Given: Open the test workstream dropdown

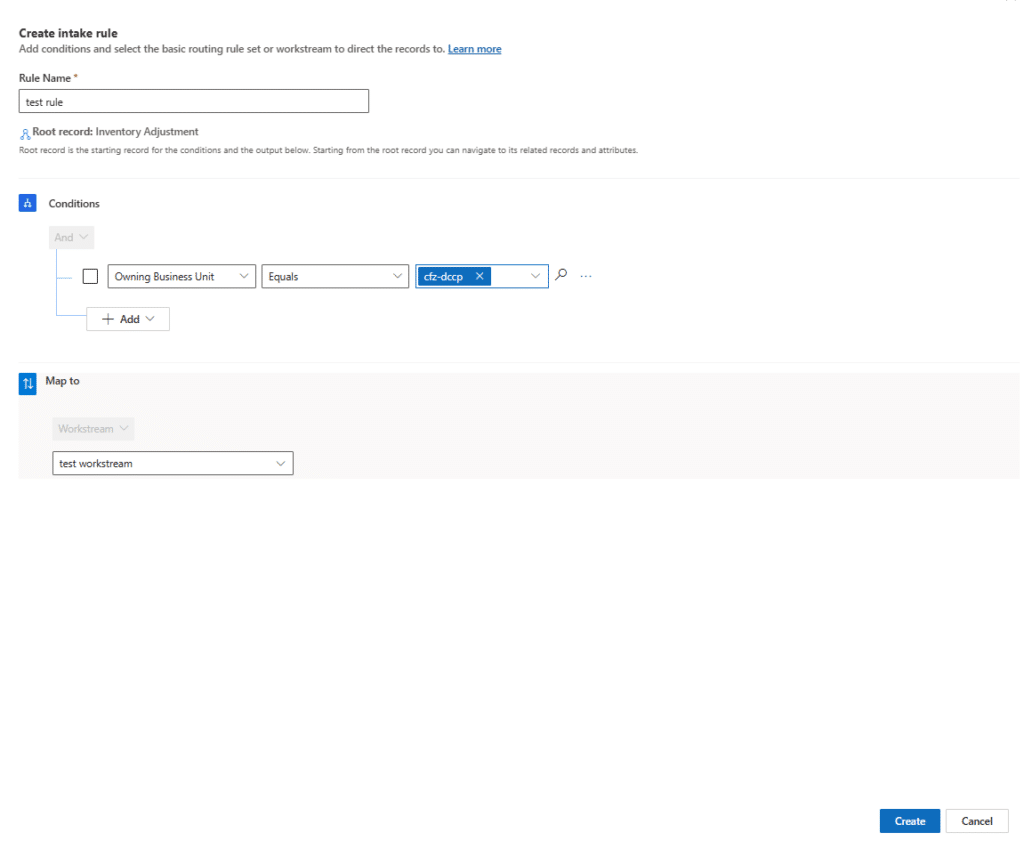Looking at the screenshot, I should [x=173, y=463].
